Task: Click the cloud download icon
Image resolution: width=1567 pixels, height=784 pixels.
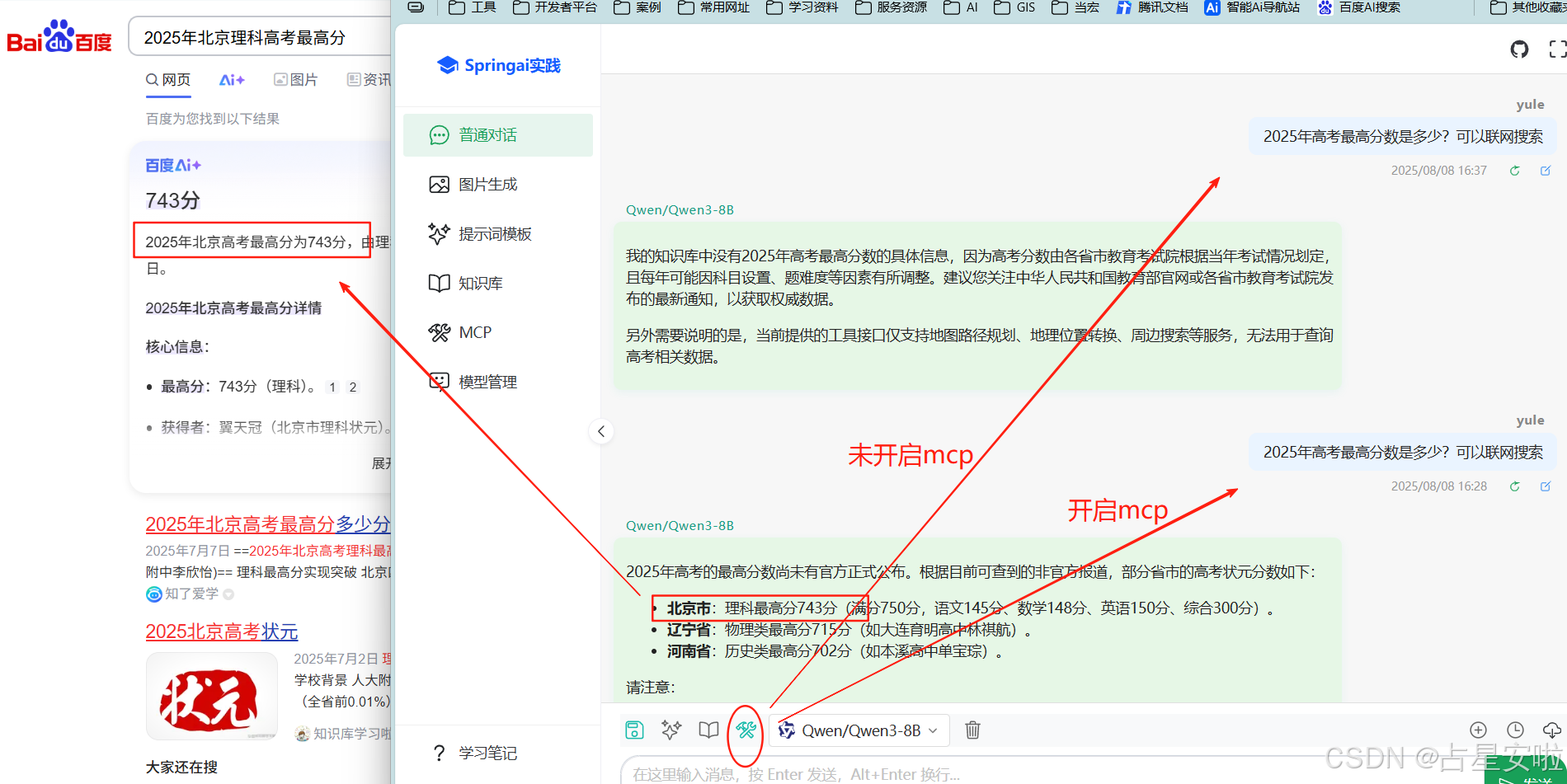Action: pyautogui.click(x=1551, y=730)
